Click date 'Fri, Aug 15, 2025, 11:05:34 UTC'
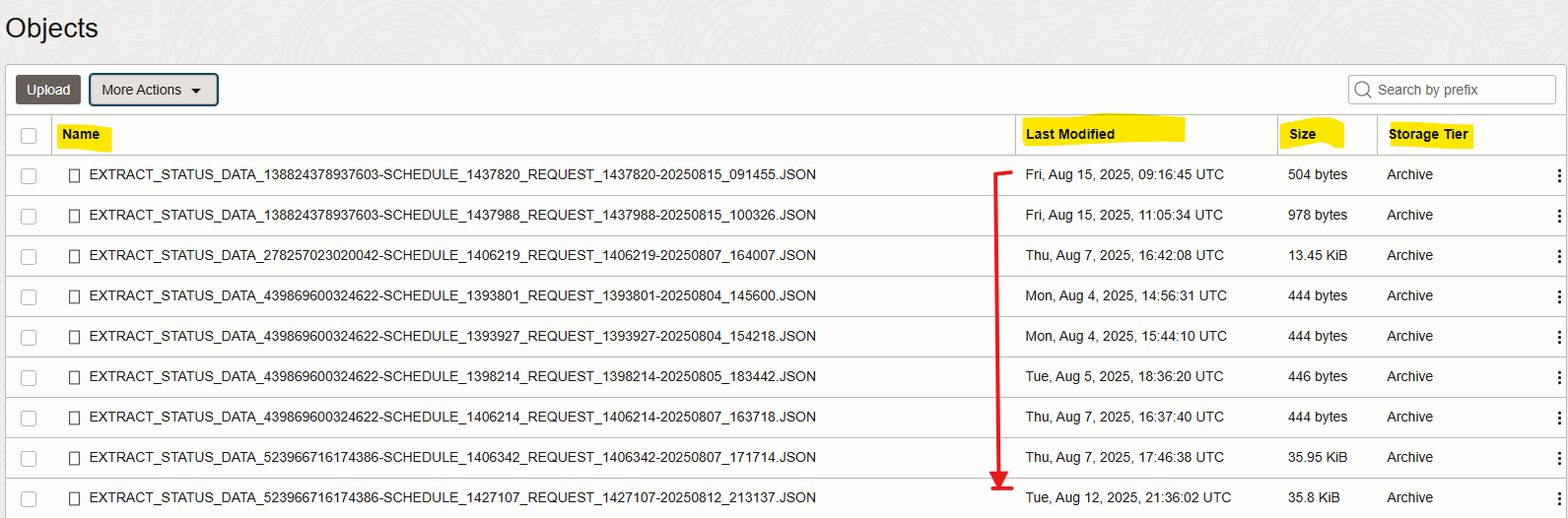This screenshot has width=1568, height=518. (1125, 215)
